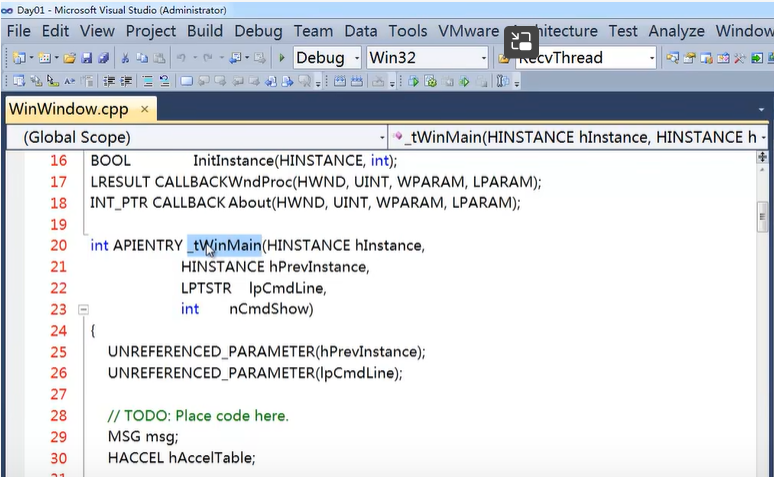The width and height of the screenshot is (774, 477).
Task: Click the Paste clipboard icon
Action: [159, 58]
